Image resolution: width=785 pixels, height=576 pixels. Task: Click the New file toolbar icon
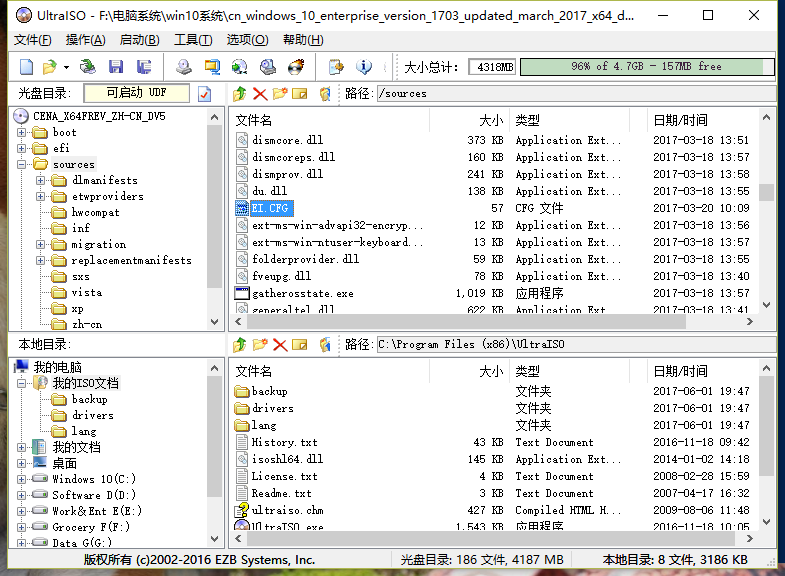pyautogui.click(x=26, y=67)
